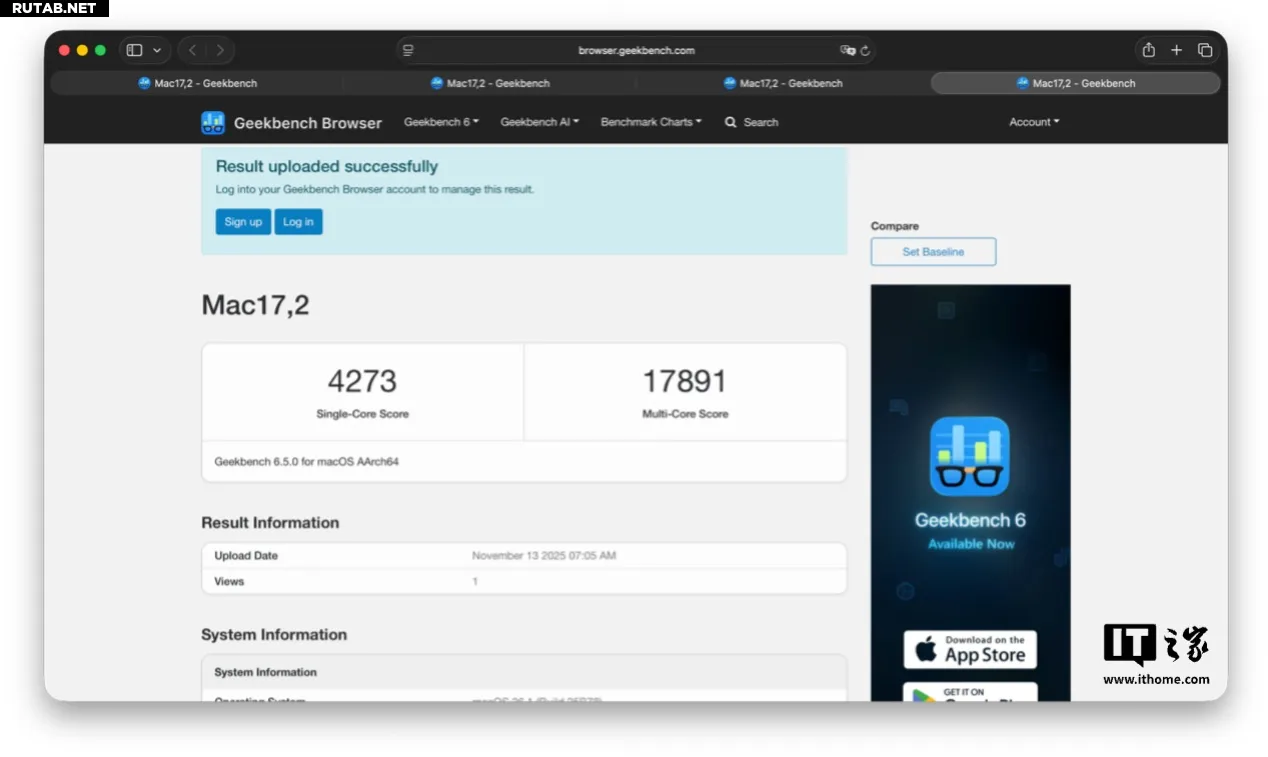Reload the Geekbench page
Viewport: 1268px width, 757px height.
tap(865, 50)
